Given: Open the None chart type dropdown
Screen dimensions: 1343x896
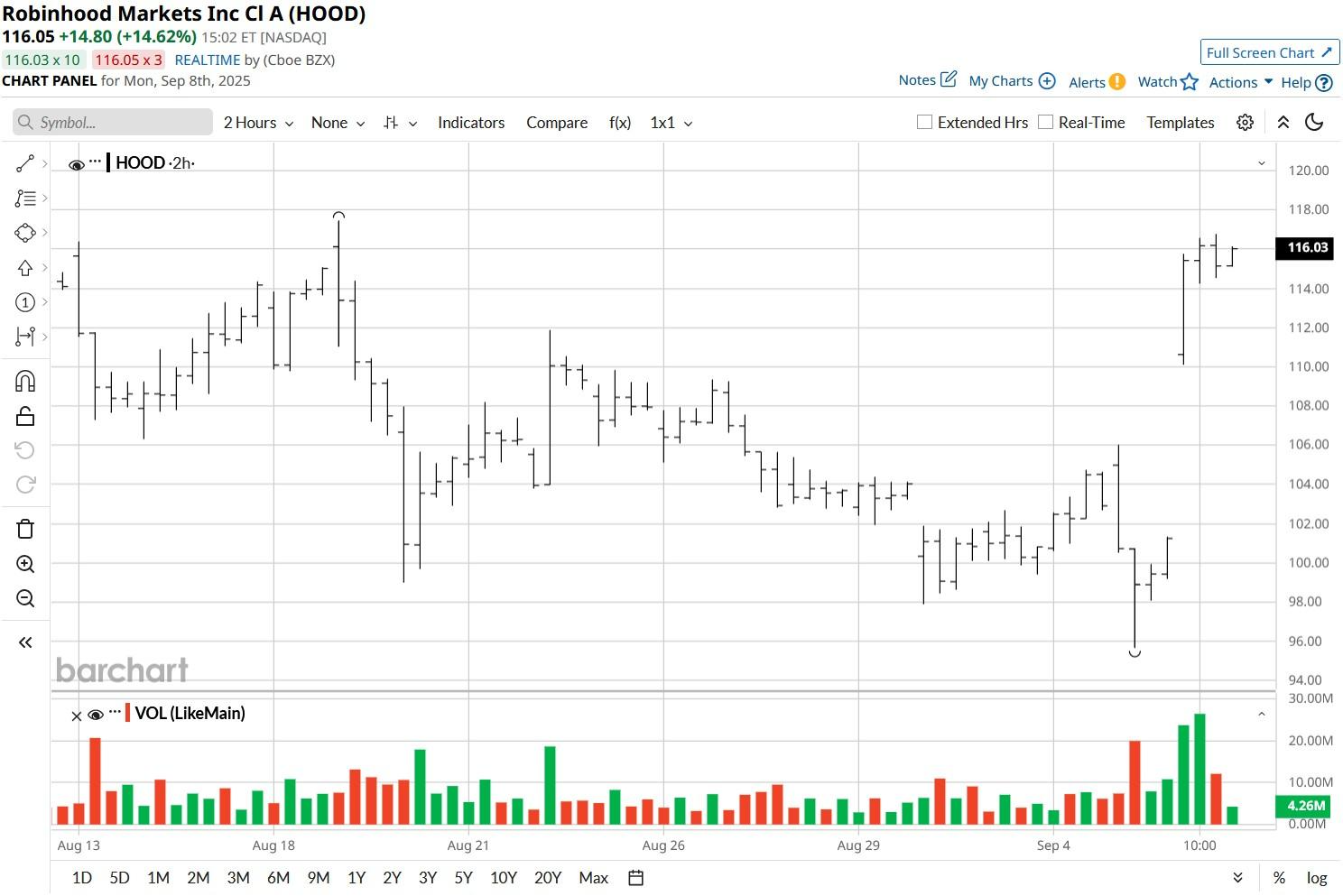Looking at the screenshot, I should pyautogui.click(x=338, y=123).
